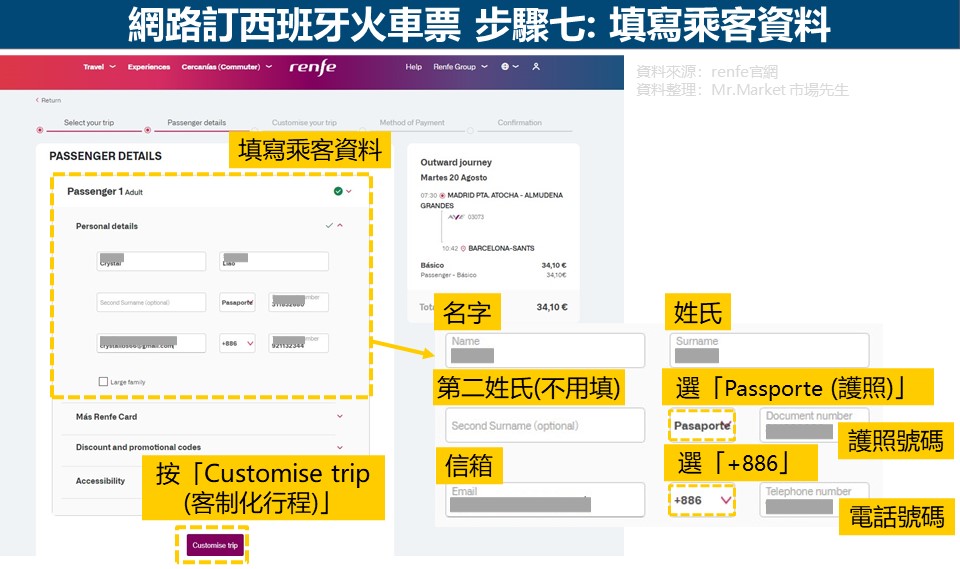
Task: Select the Method of Payment step
Action: tap(412, 122)
